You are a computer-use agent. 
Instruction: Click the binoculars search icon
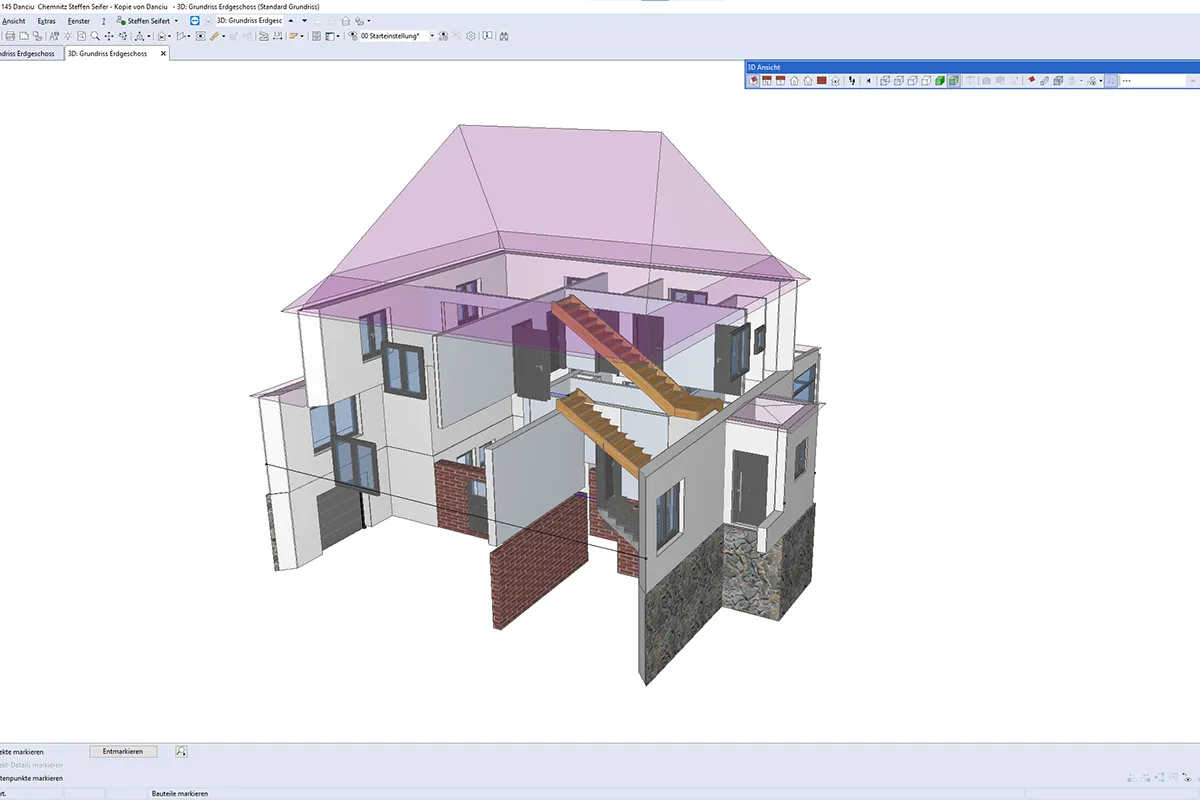(504, 36)
